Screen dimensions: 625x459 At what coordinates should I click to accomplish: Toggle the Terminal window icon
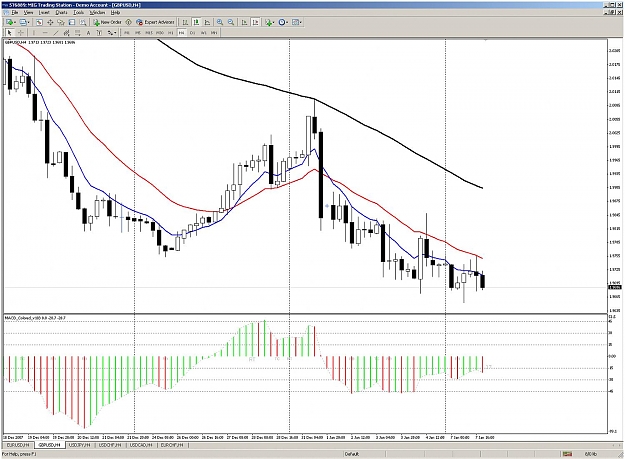click(72, 22)
